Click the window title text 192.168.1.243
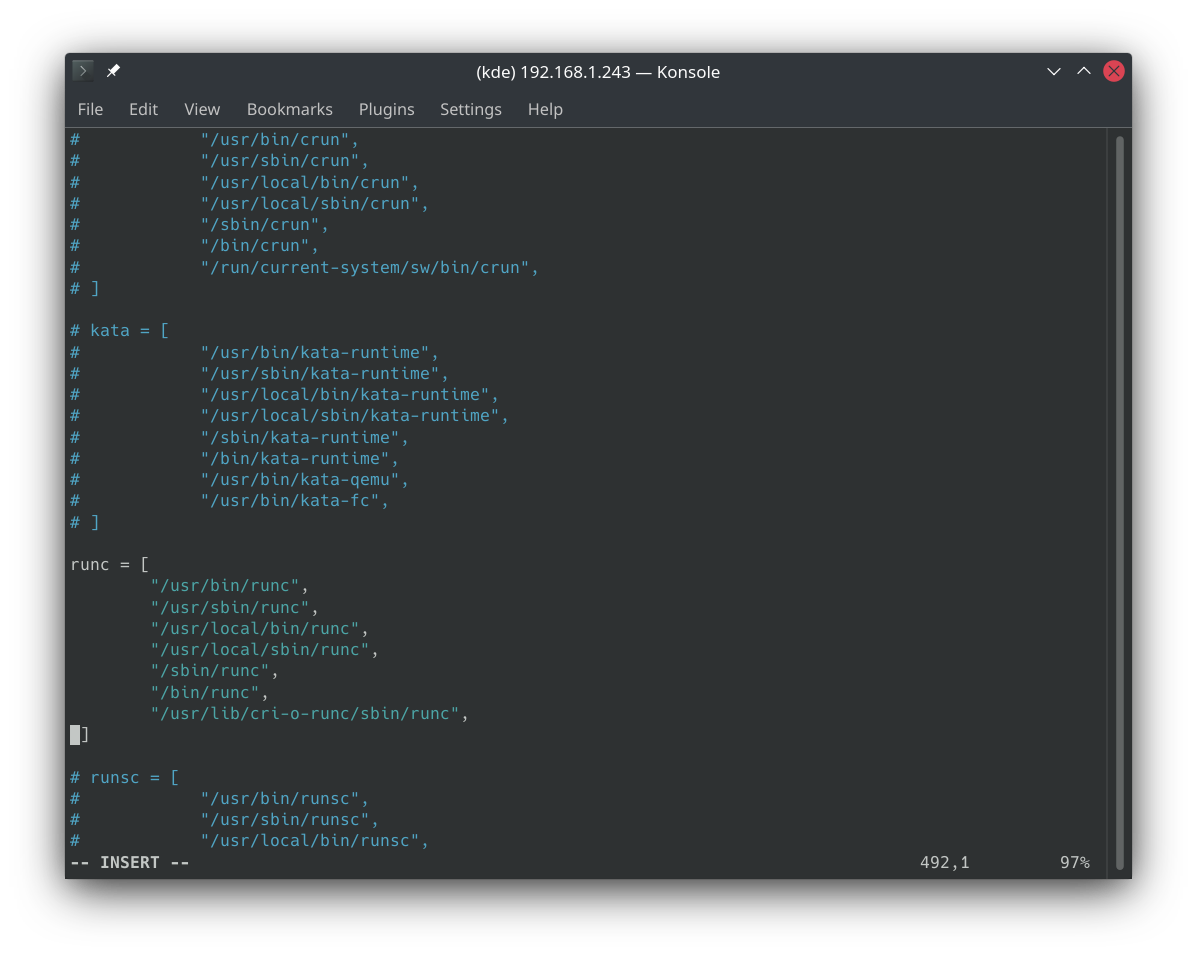This screenshot has width=1197, height=956. tap(597, 72)
